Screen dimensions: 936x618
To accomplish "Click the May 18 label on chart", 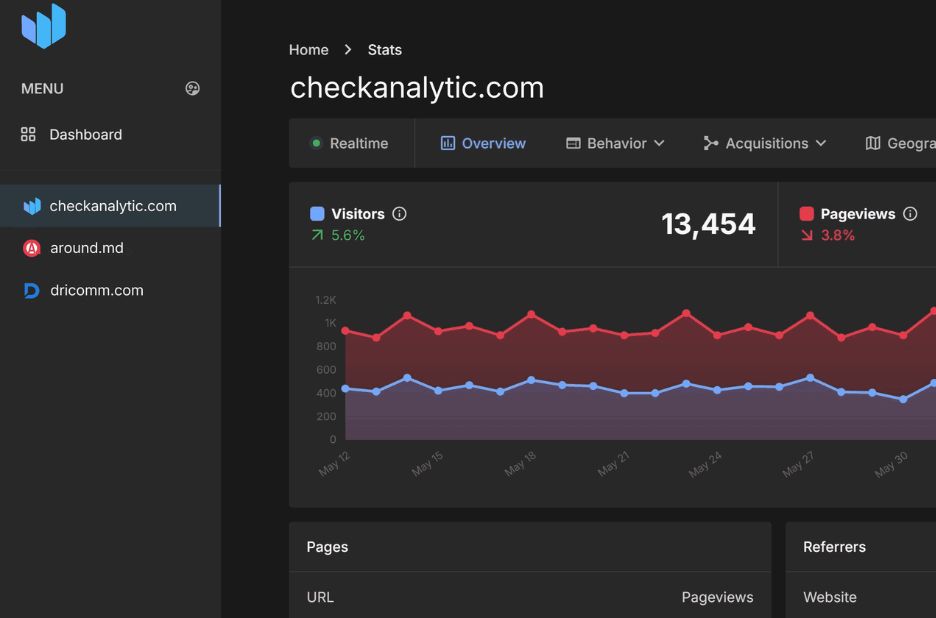I will [x=520, y=463].
